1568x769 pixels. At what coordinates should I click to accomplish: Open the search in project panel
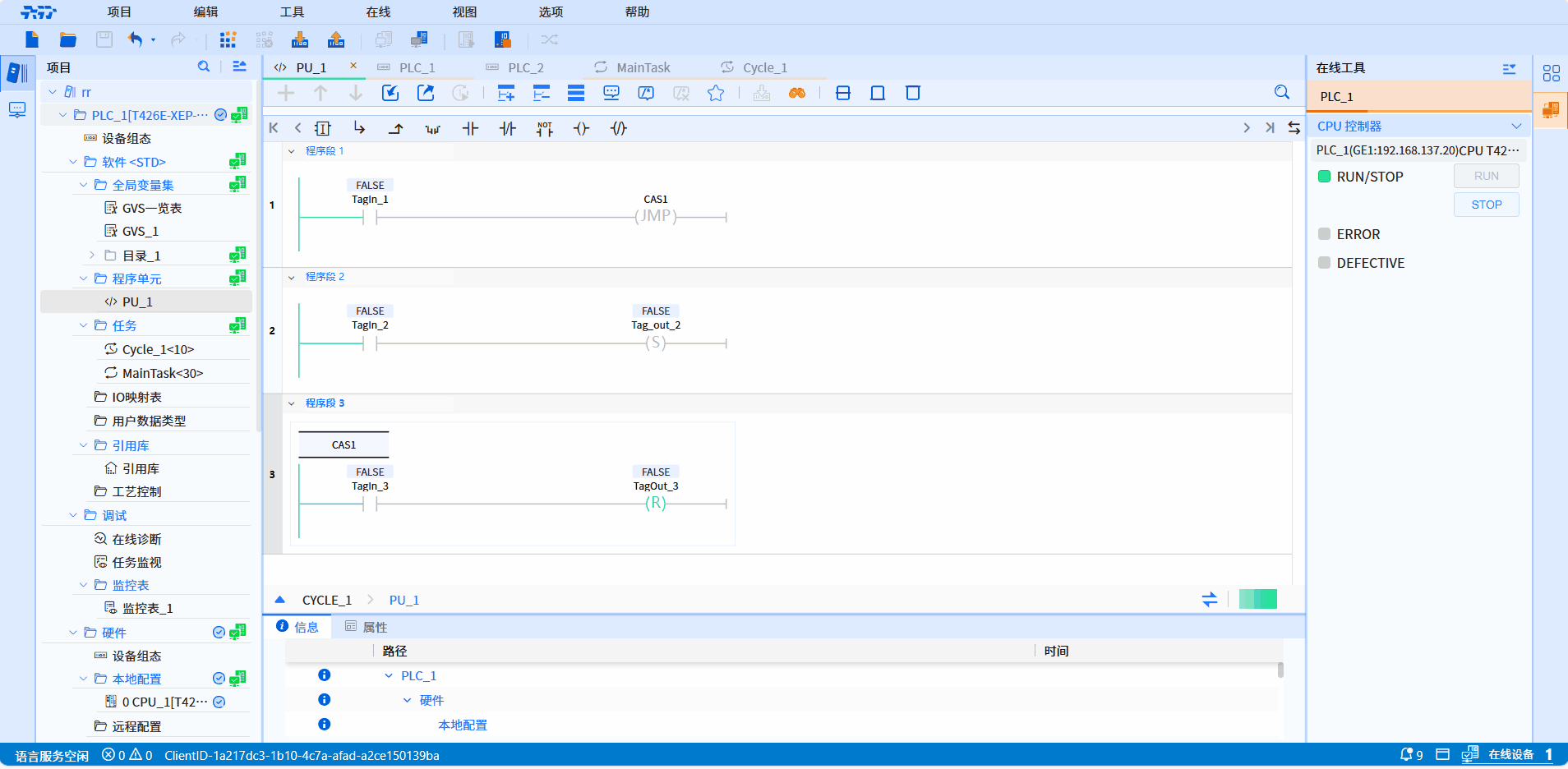coord(204,67)
